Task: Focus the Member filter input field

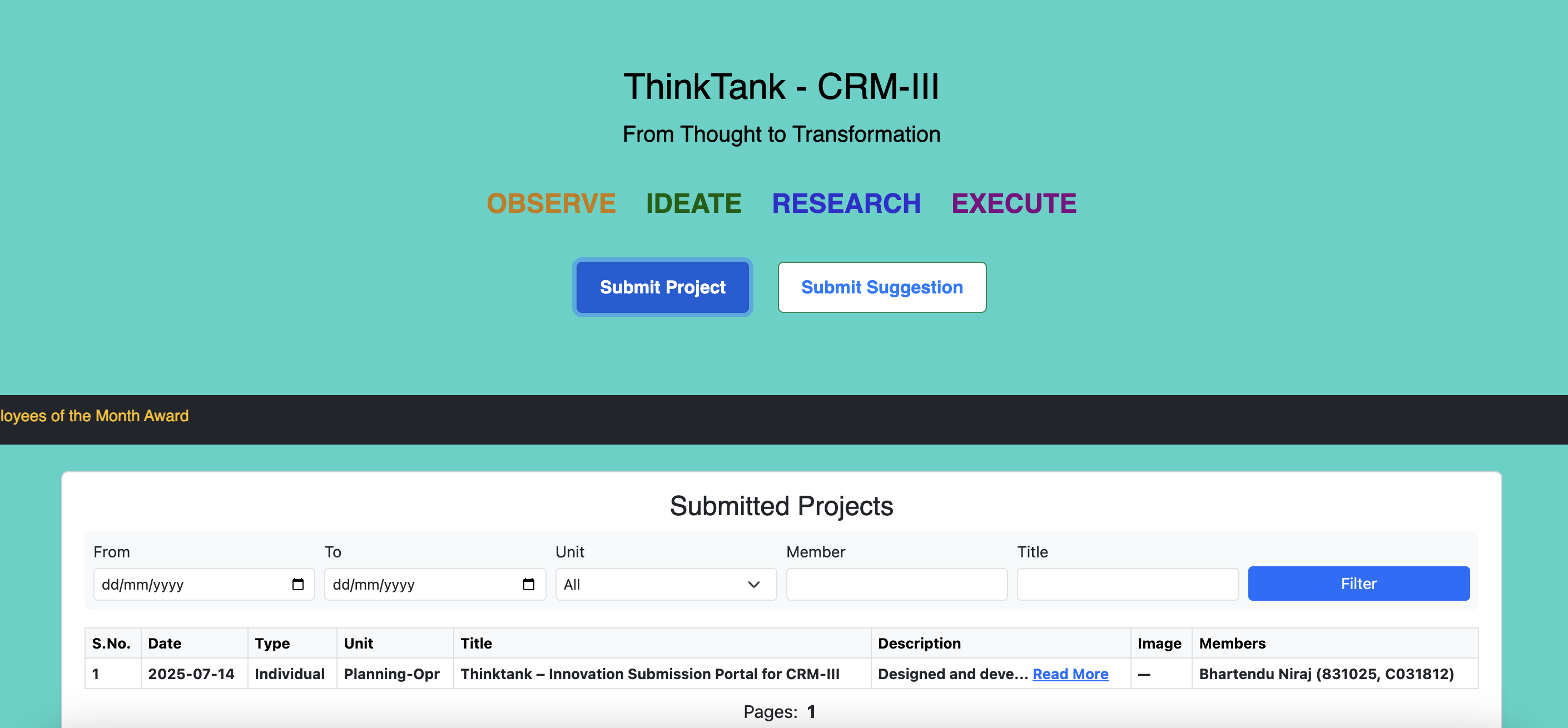Action: point(896,584)
